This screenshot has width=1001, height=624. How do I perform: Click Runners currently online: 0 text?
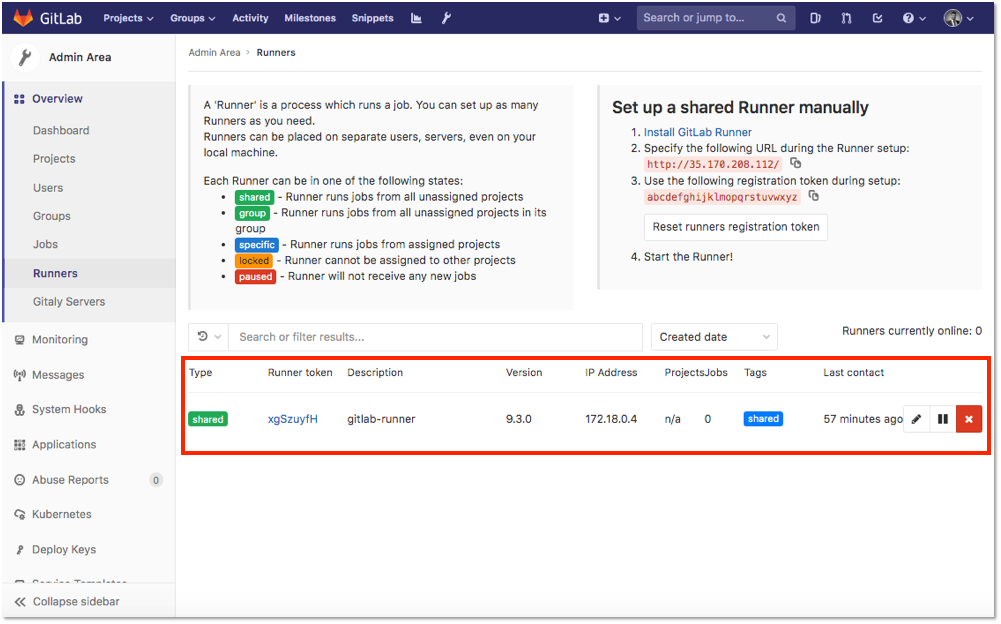click(912, 331)
